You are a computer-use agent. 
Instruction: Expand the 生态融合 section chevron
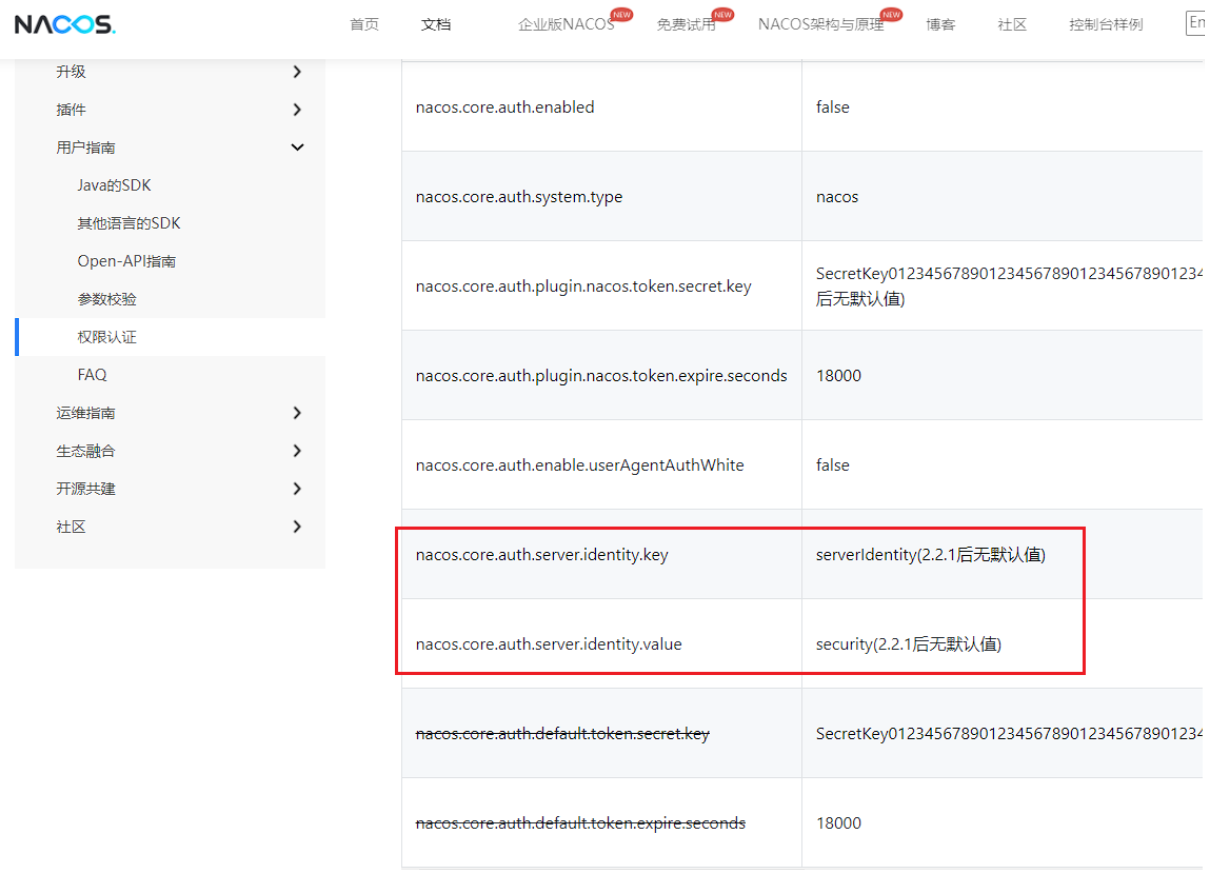click(x=297, y=451)
